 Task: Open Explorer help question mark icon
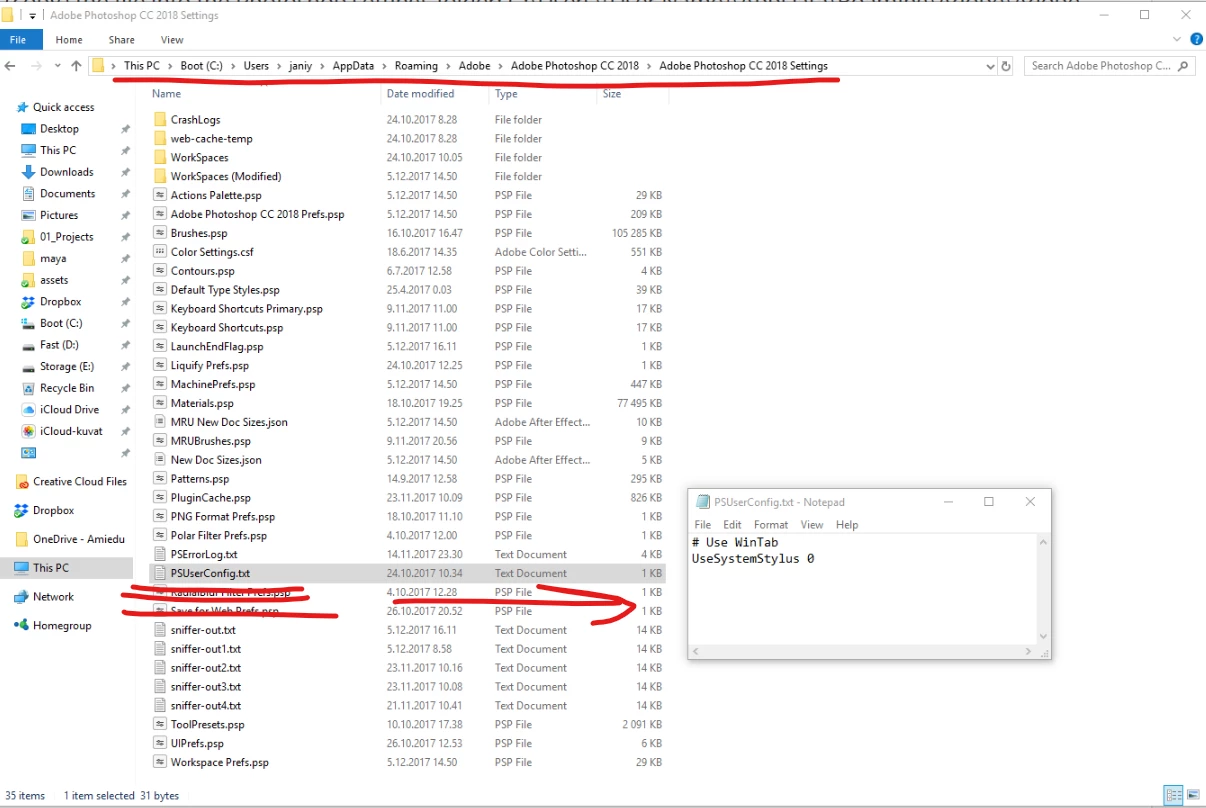(1197, 40)
